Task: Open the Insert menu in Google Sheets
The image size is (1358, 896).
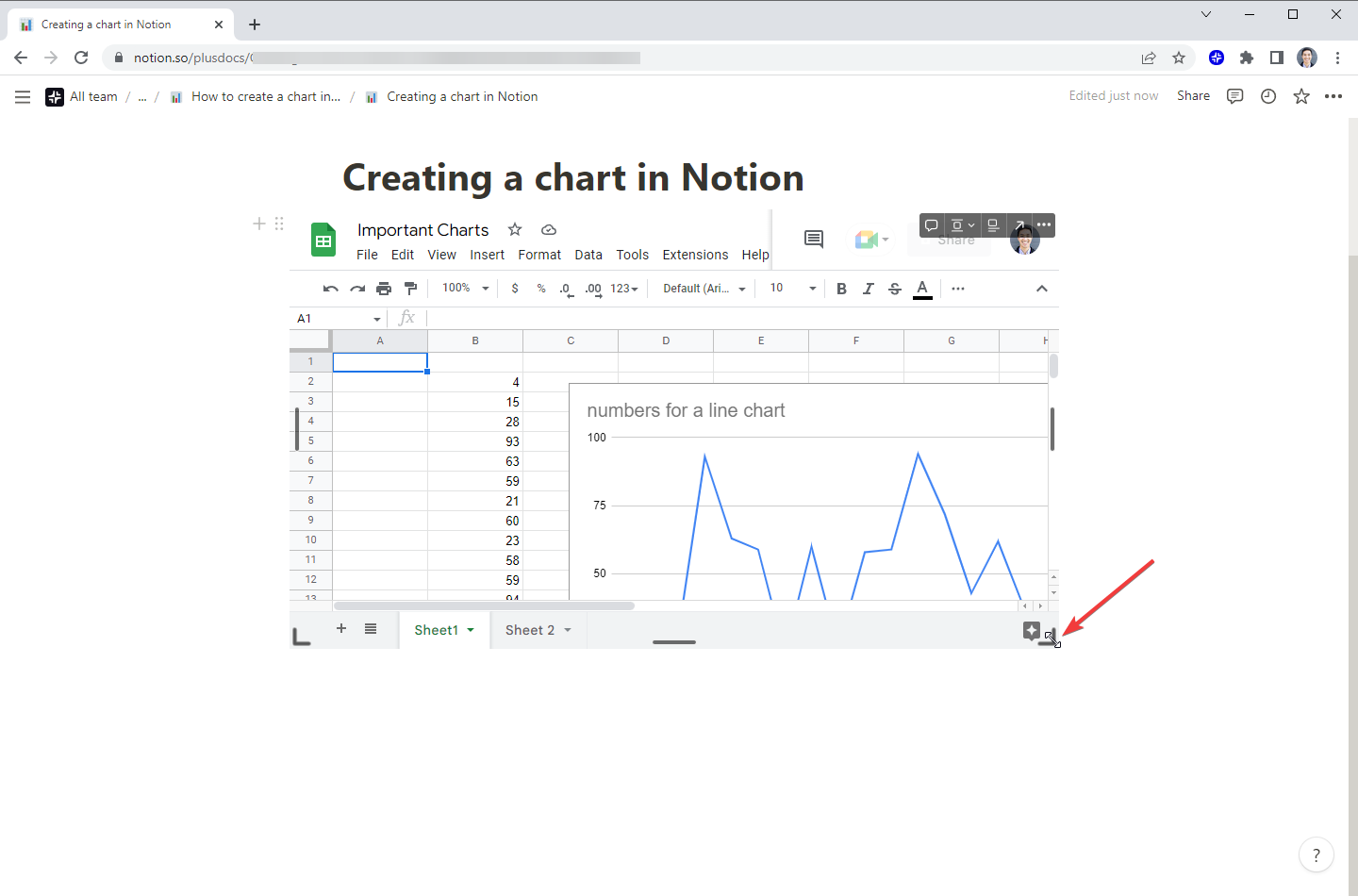Action: (487, 254)
